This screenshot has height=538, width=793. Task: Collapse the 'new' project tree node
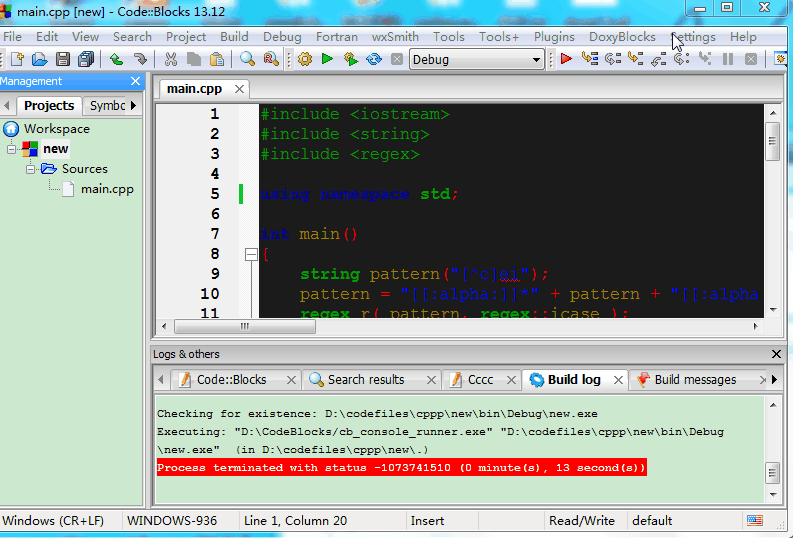click(12, 149)
